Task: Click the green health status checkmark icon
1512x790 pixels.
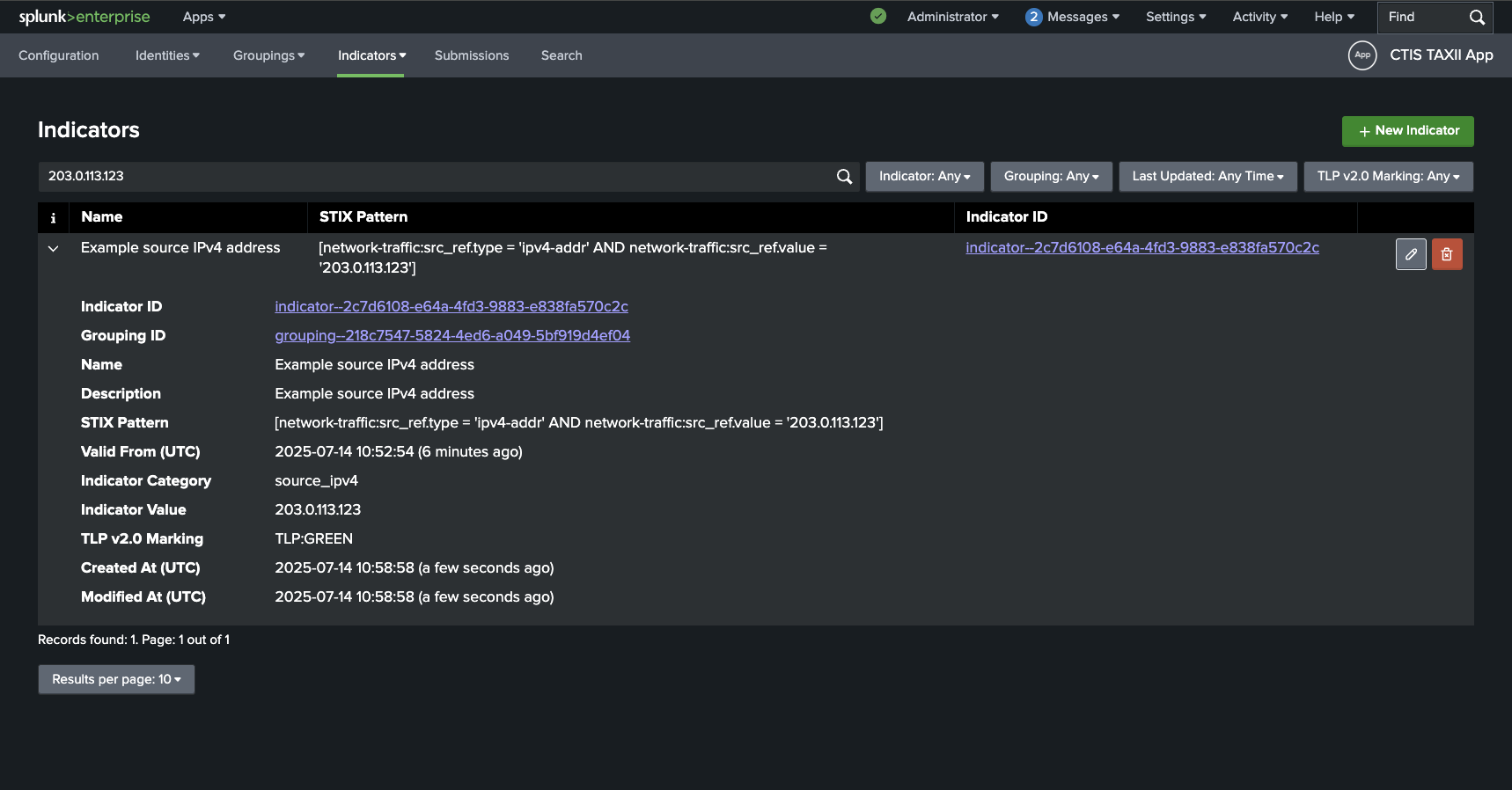Action: pyautogui.click(x=877, y=16)
